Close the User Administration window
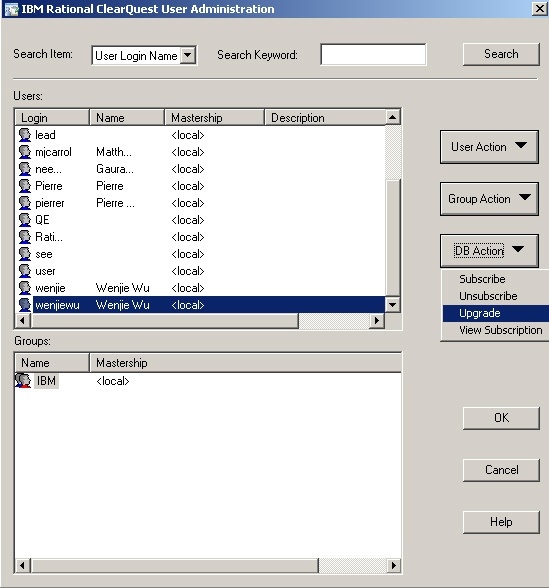Viewport: 549px width, 588px height. pyautogui.click(x=539, y=9)
